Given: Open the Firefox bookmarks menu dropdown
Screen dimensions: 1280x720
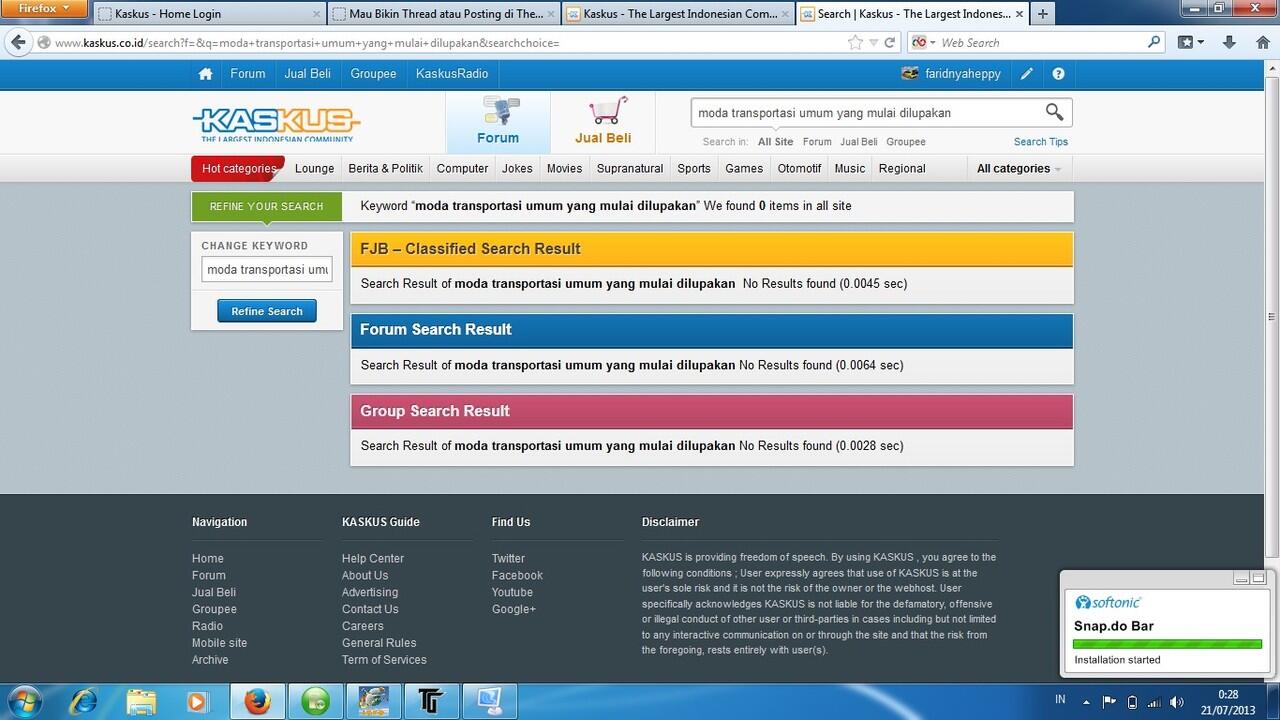Looking at the screenshot, I should [x=1190, y=43].
